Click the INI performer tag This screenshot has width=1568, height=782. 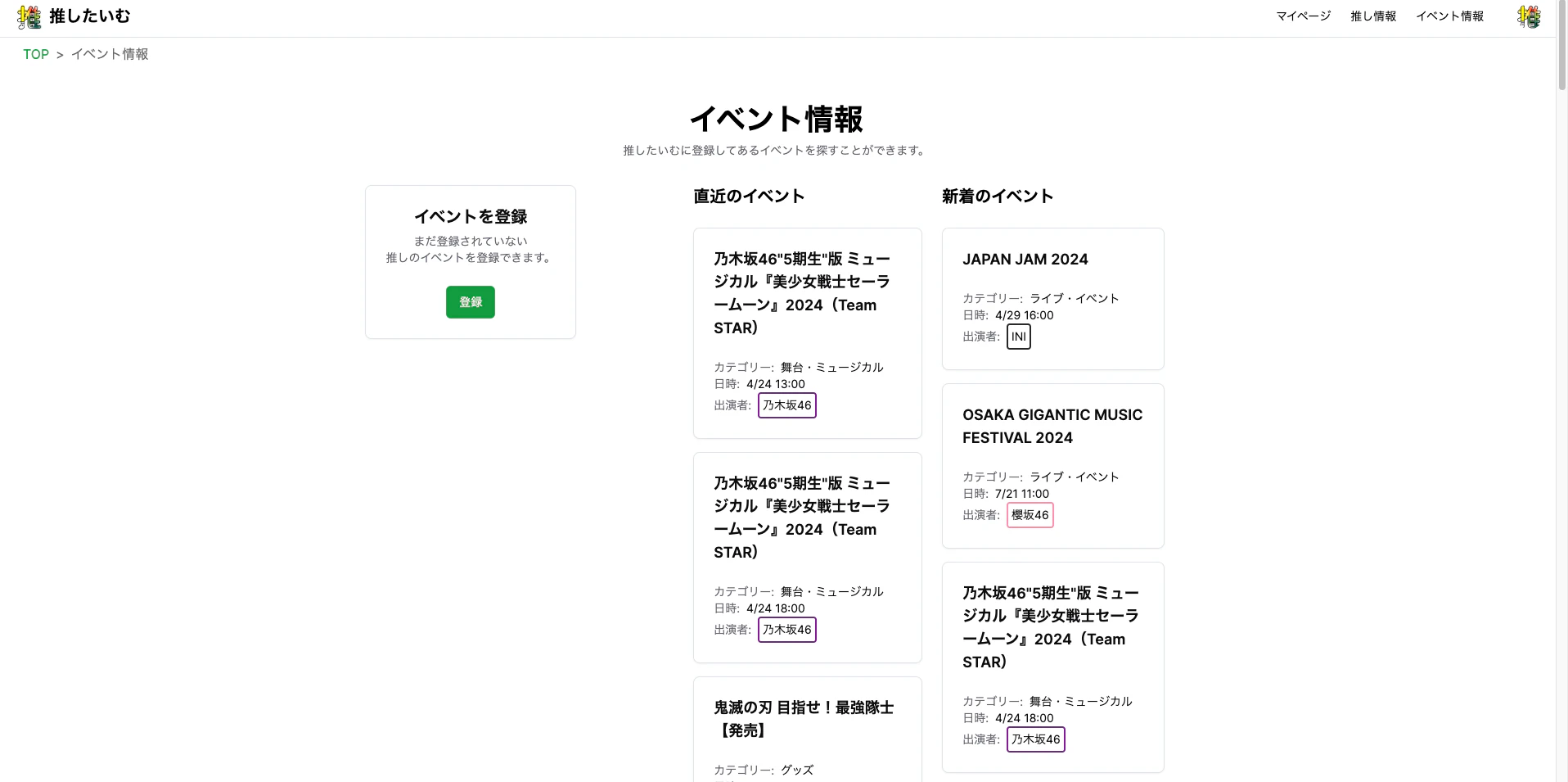[1019, 337]
